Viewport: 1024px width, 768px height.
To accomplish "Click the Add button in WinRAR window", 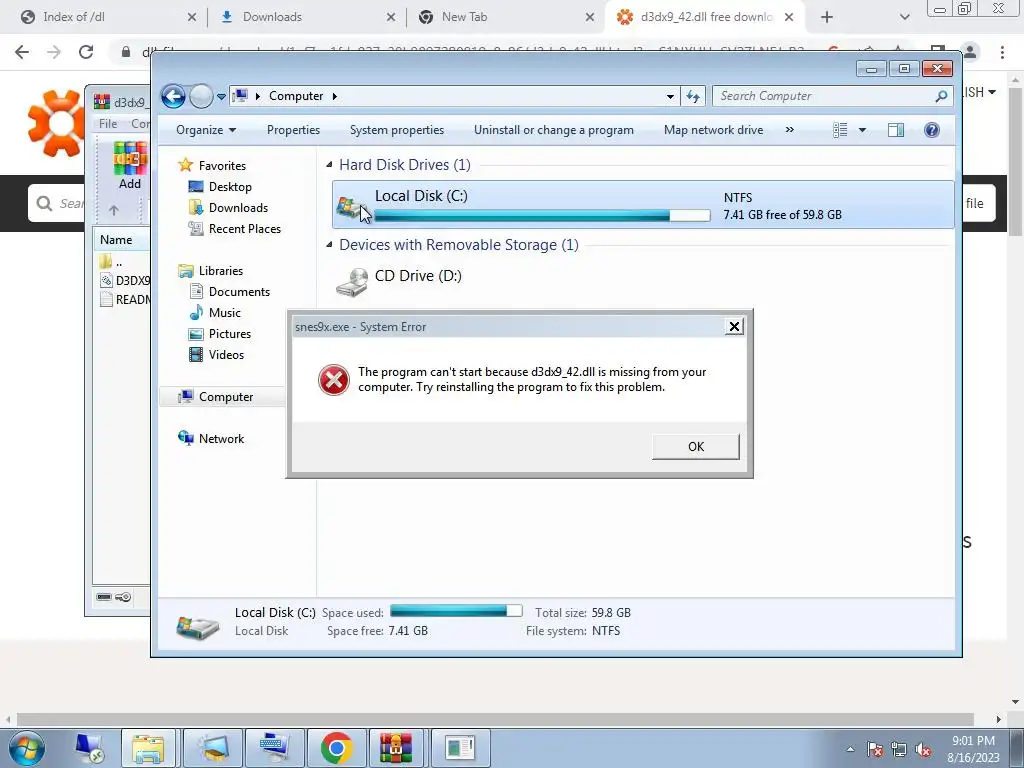I will click(130, 166).
